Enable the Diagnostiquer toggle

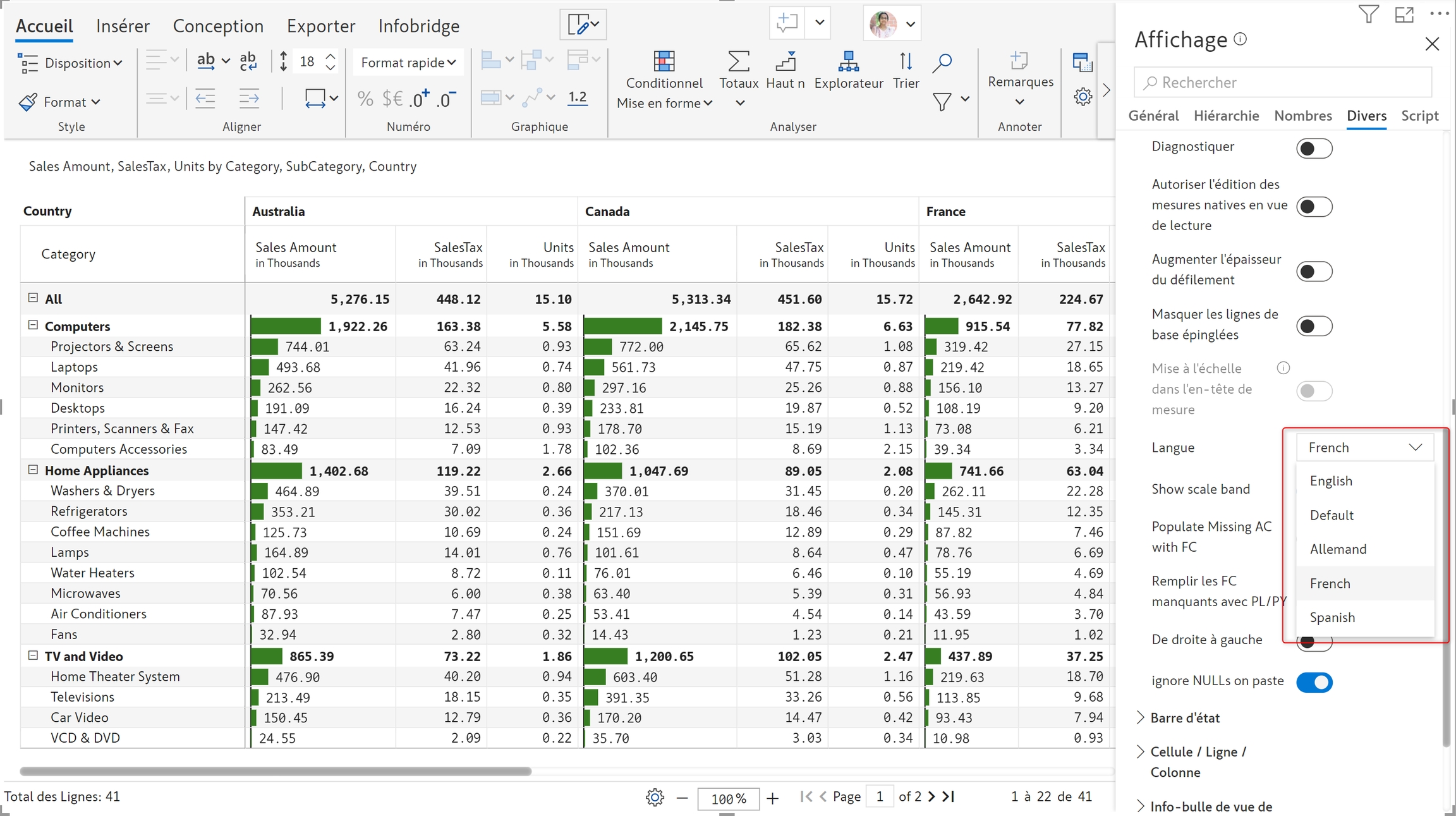[x=1314, y=149]
